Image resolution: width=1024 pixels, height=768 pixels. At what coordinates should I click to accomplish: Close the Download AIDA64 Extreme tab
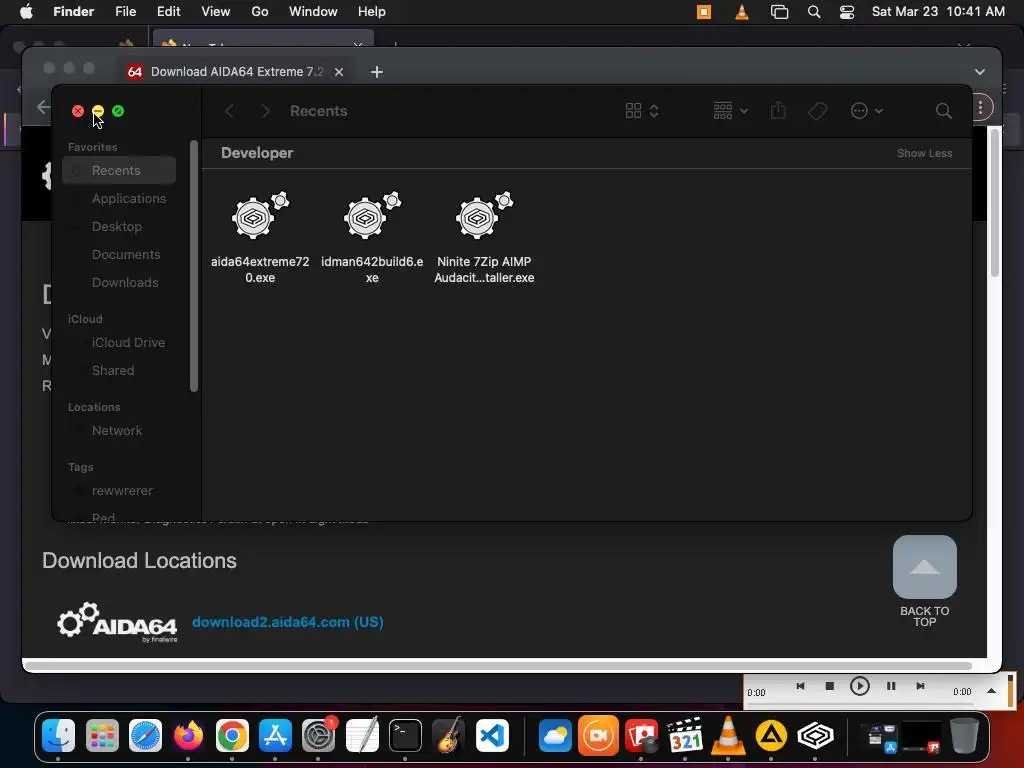click(339, 72)
